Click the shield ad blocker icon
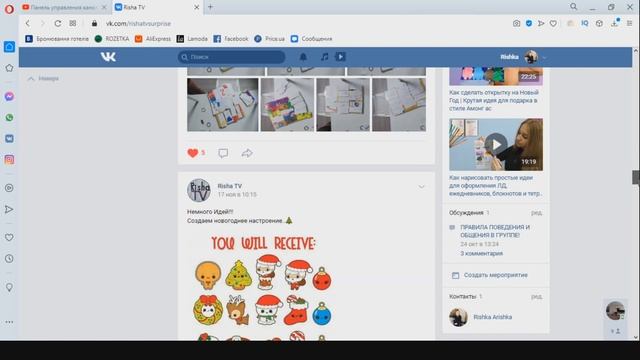This screenshot has width=640, height=360. (x=529, y=23)
